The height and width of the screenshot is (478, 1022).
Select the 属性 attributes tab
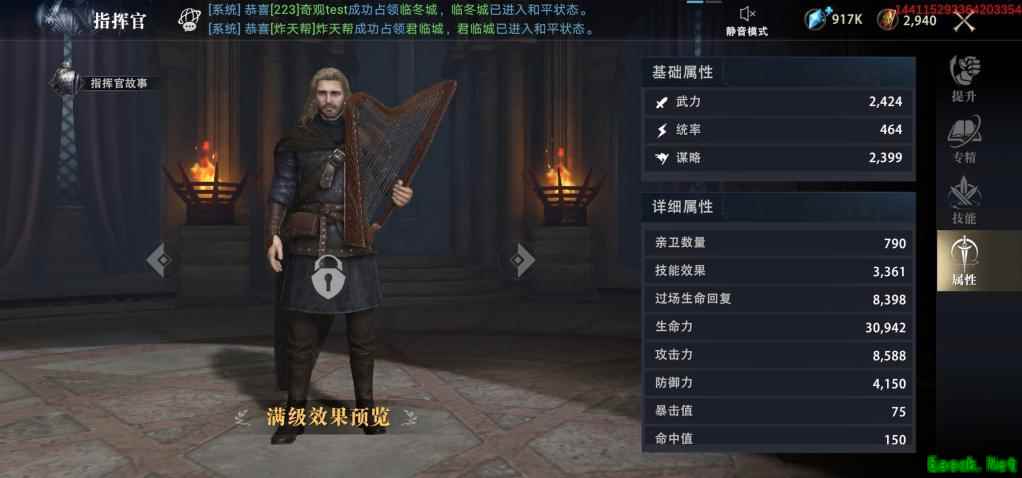click(965, 261)
